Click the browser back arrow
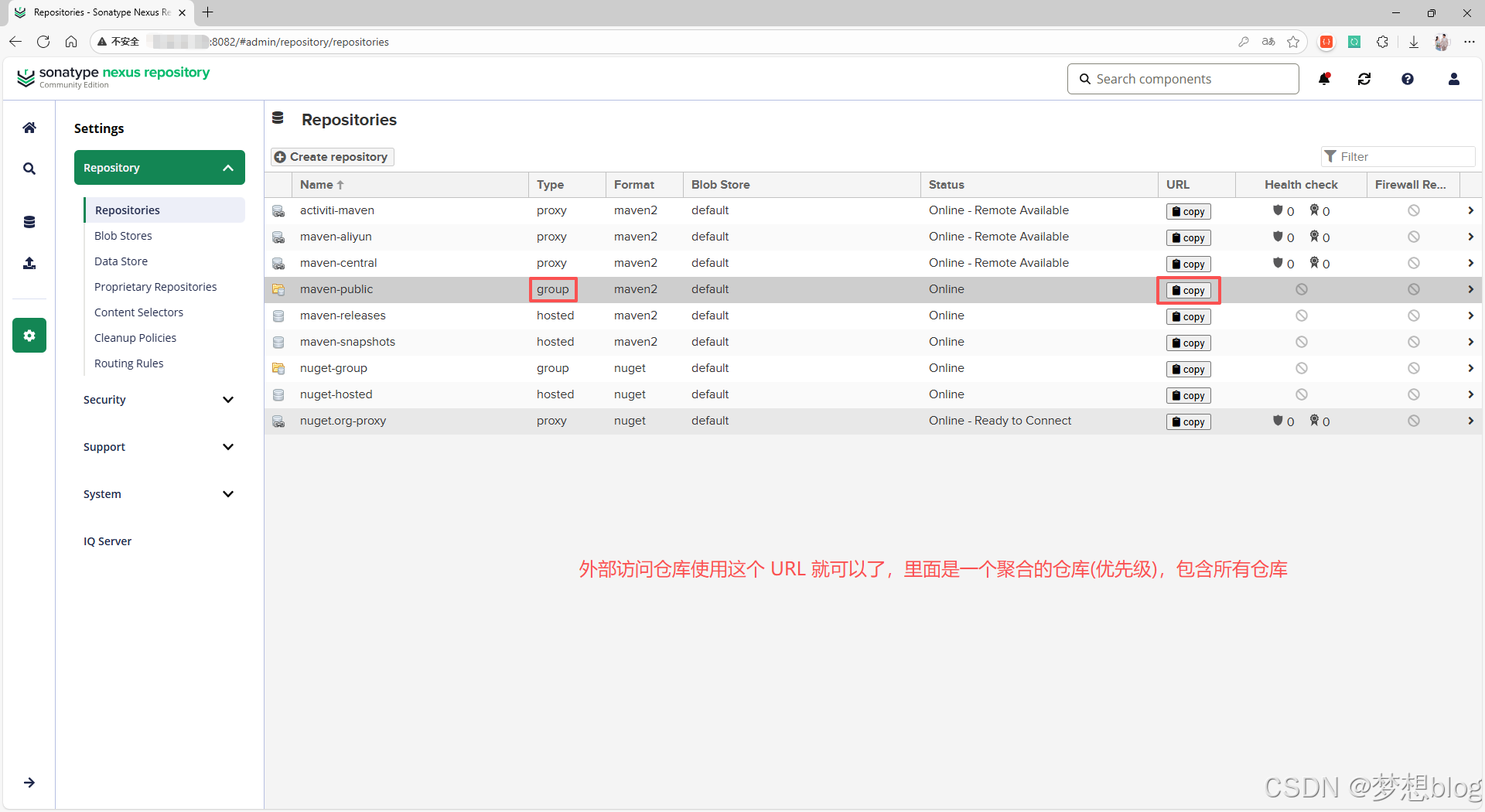Viewport: 1485px width, 812px height. [15, 42]
